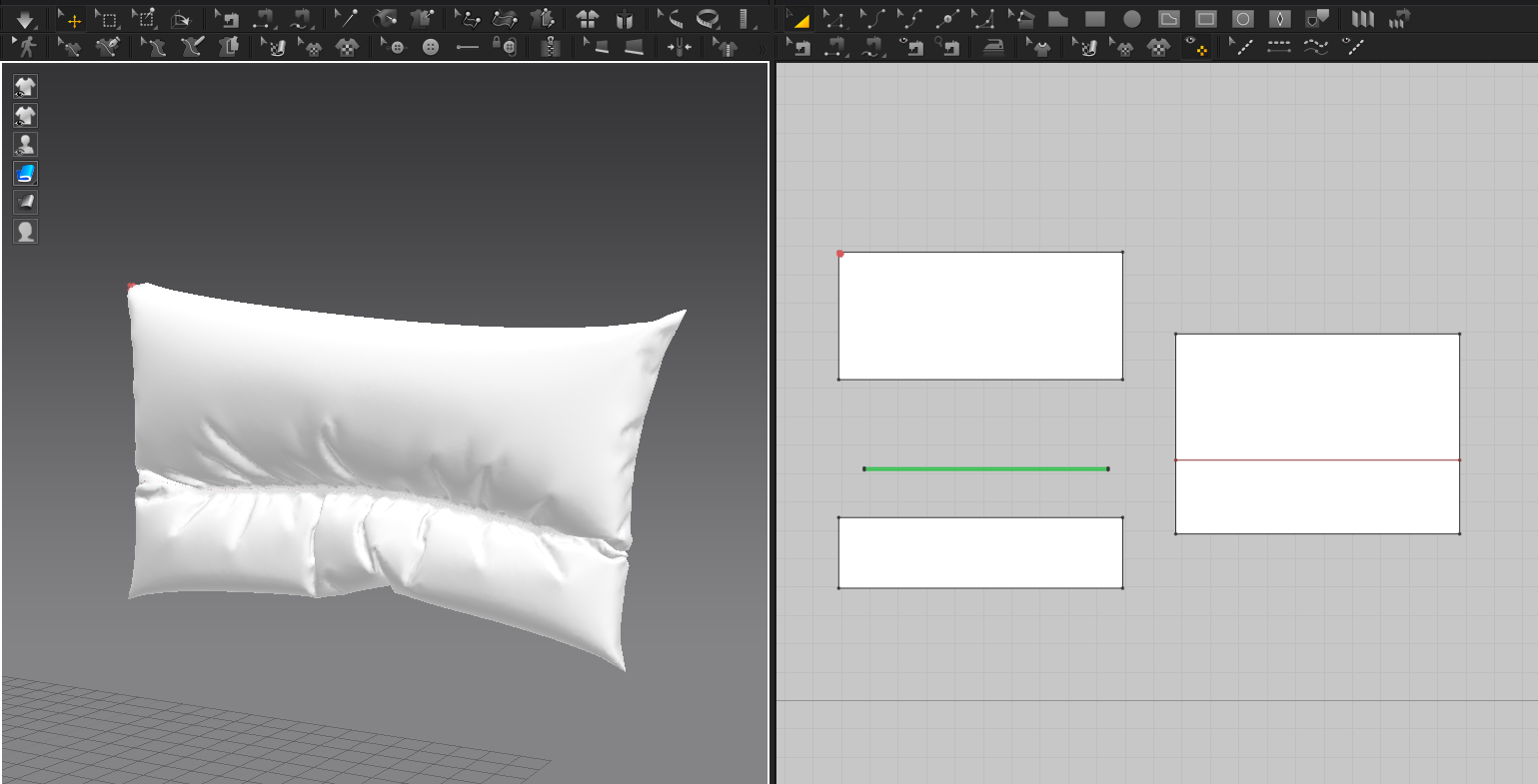
Task: Choose the Rectangle pattern tool
Action: [x=1095, y=19]
